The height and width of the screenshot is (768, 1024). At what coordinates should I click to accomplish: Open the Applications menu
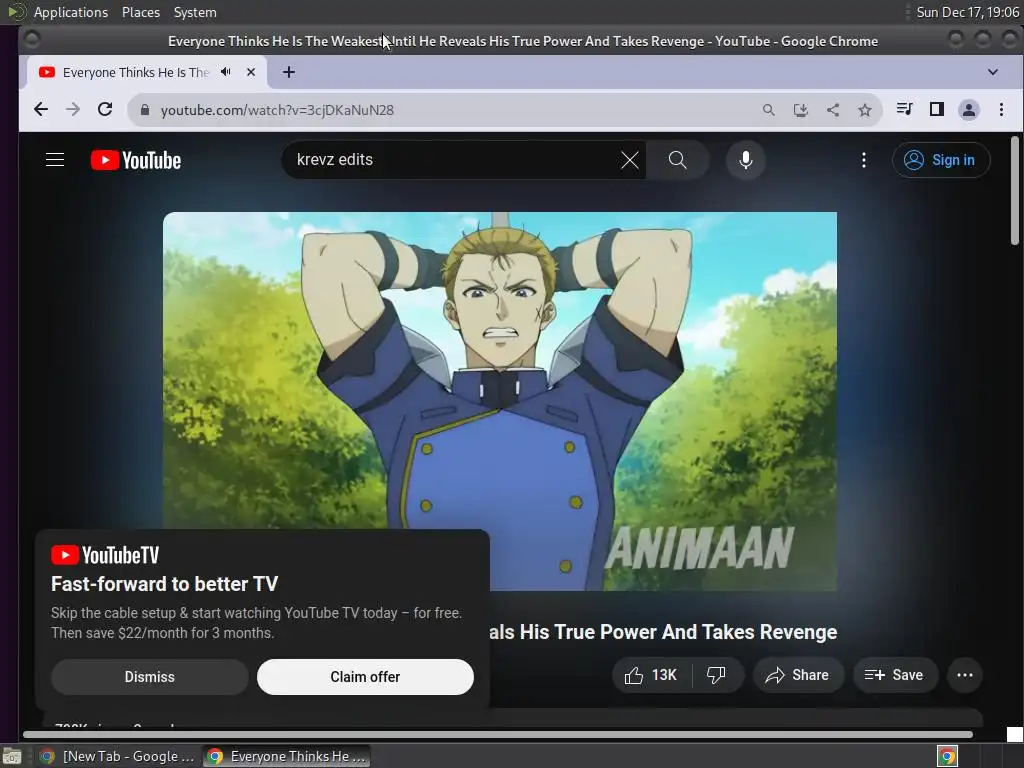pos(71,12)
